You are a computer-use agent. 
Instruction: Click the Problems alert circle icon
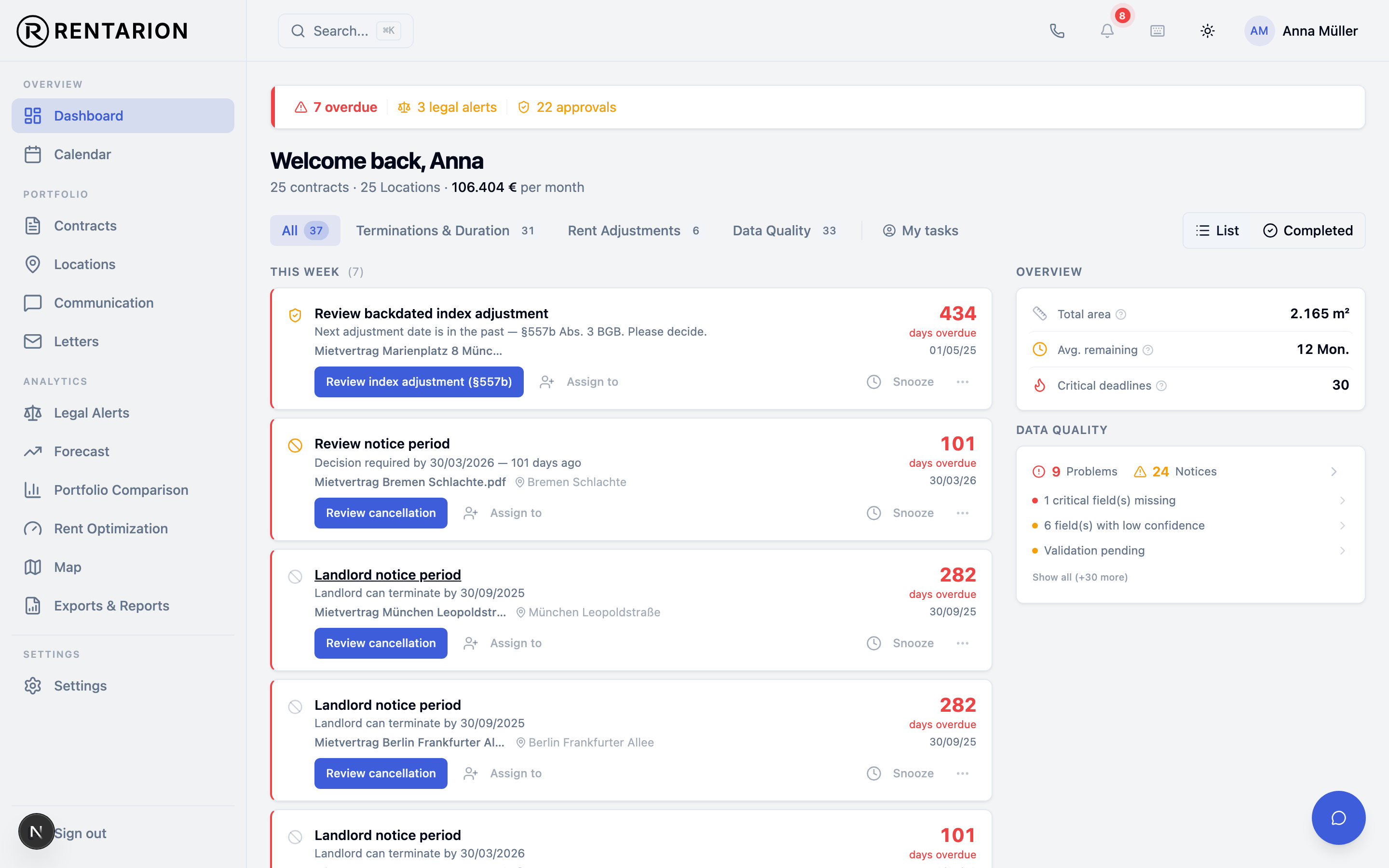tap(1038, 471)
